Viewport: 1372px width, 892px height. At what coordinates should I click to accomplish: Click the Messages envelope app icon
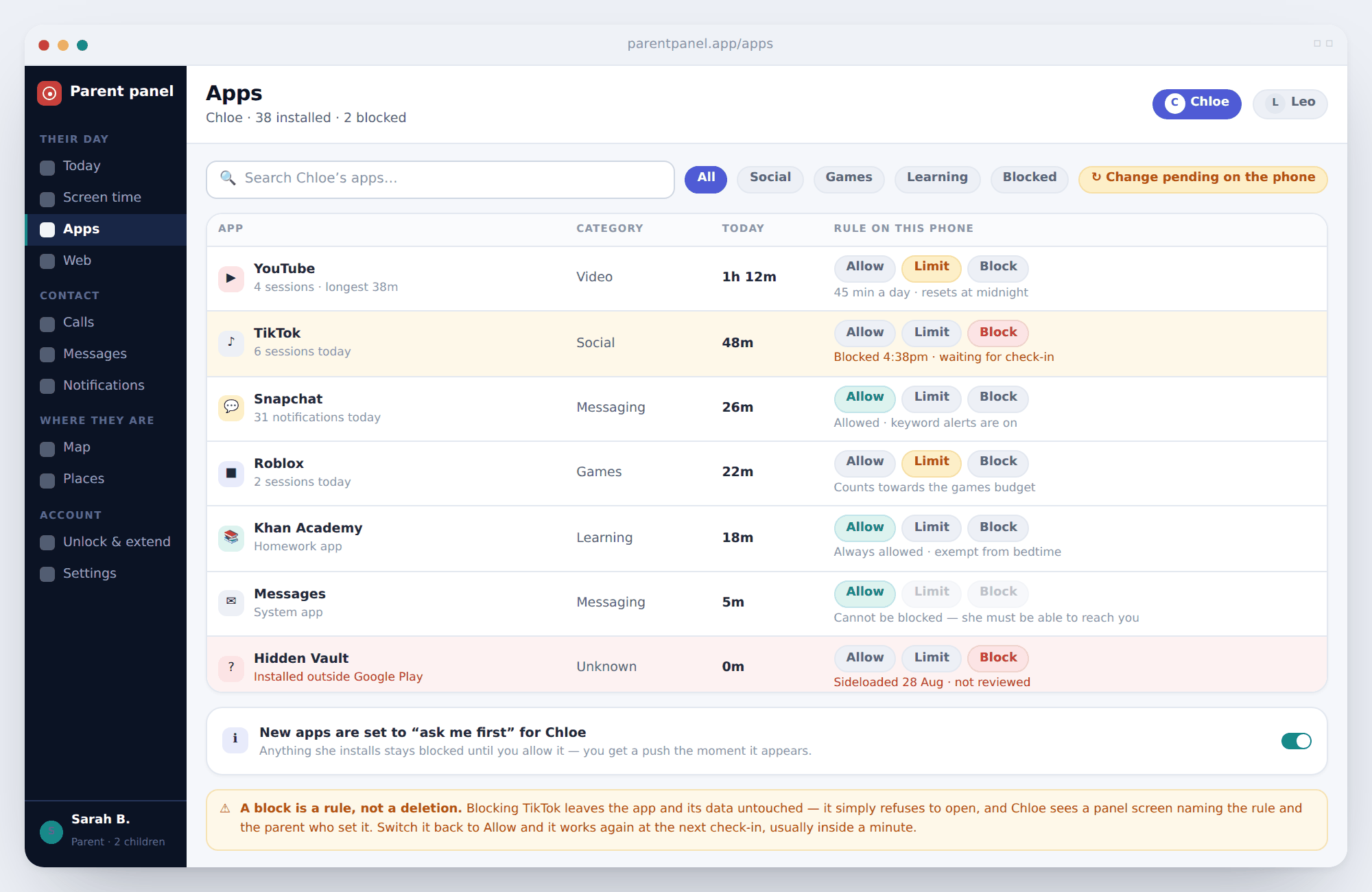coord(231,602)
